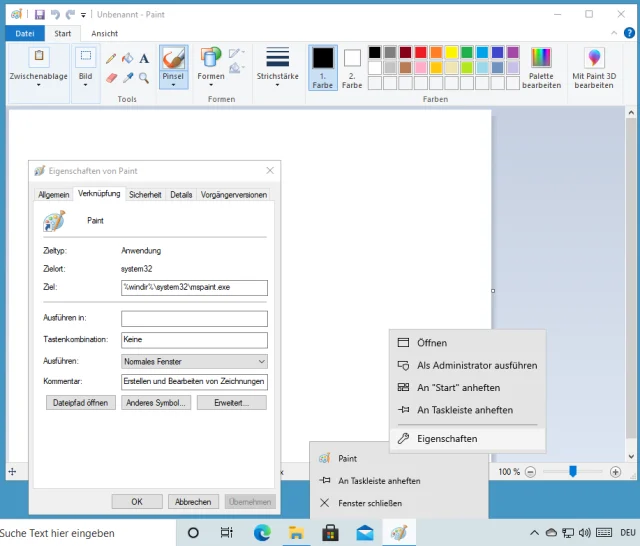
Task: Pick the red color swatch
Action: (x=421, y=52)
